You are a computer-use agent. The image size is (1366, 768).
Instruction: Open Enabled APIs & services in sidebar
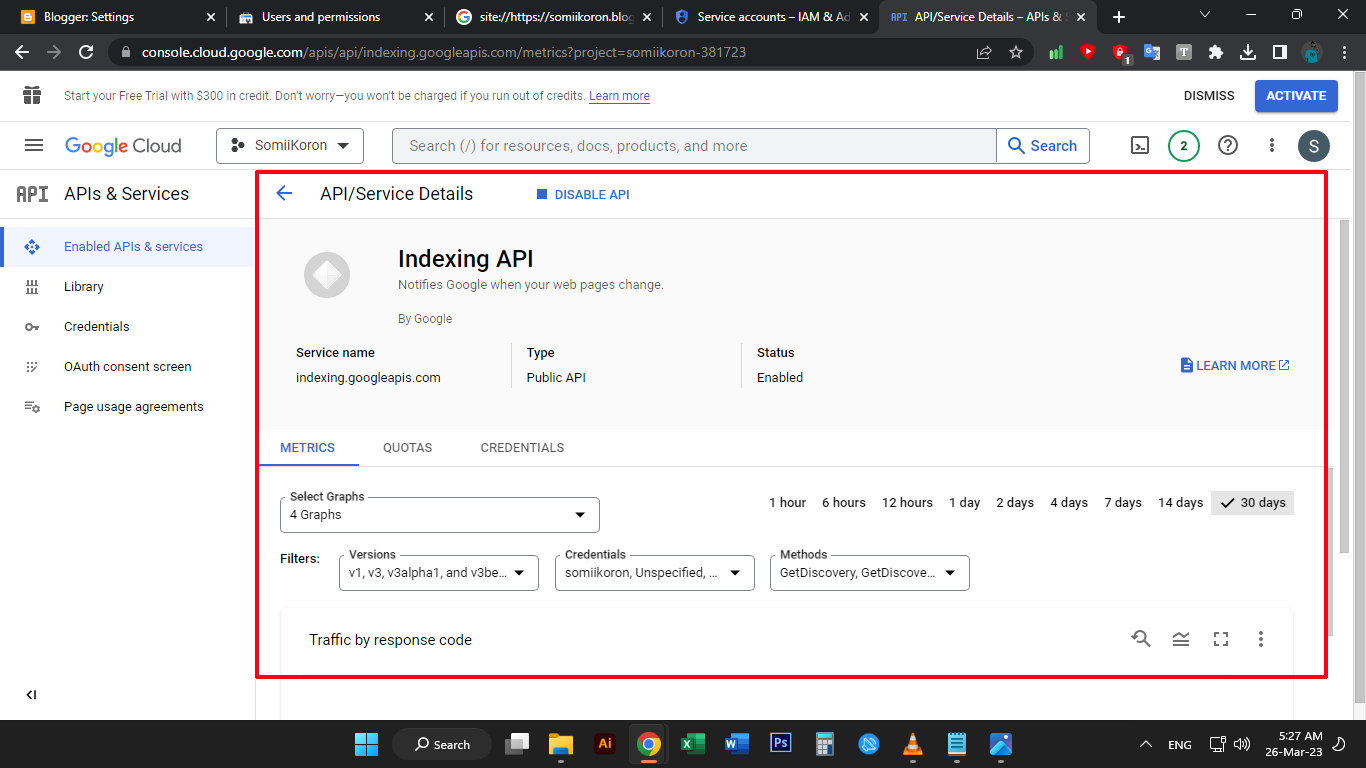coord(128,247)
